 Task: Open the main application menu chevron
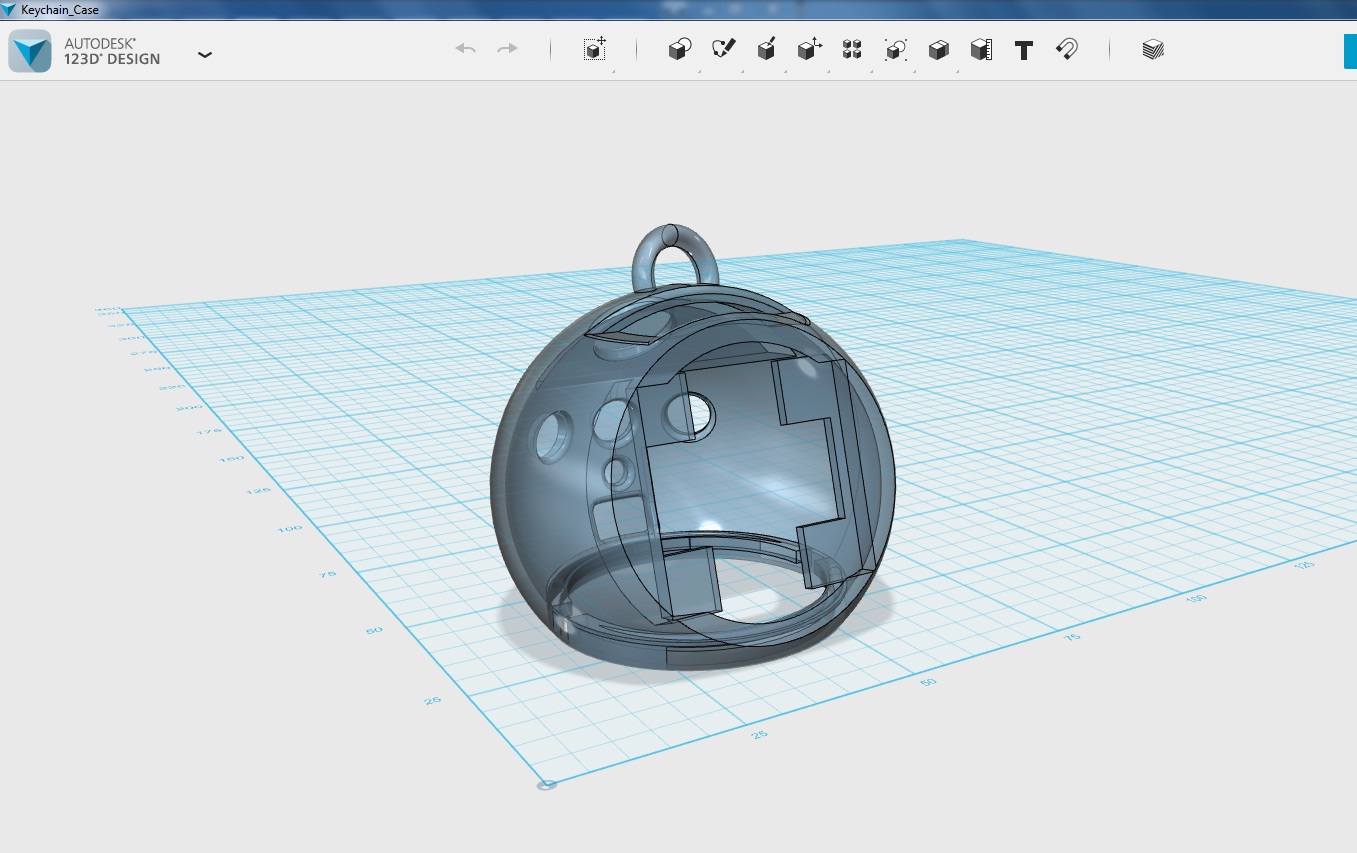205,55
